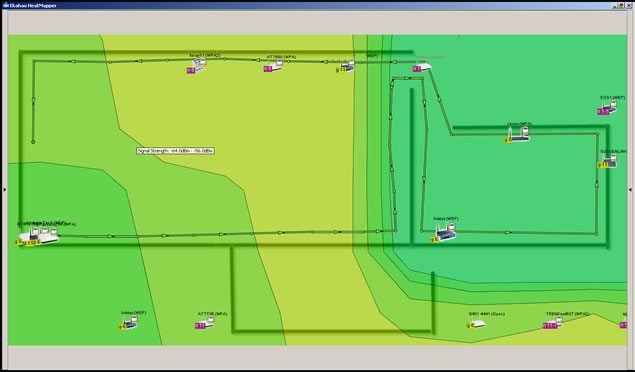Click the TRENDnet637 (WPA2) access point icon

(x=553, y=323)
